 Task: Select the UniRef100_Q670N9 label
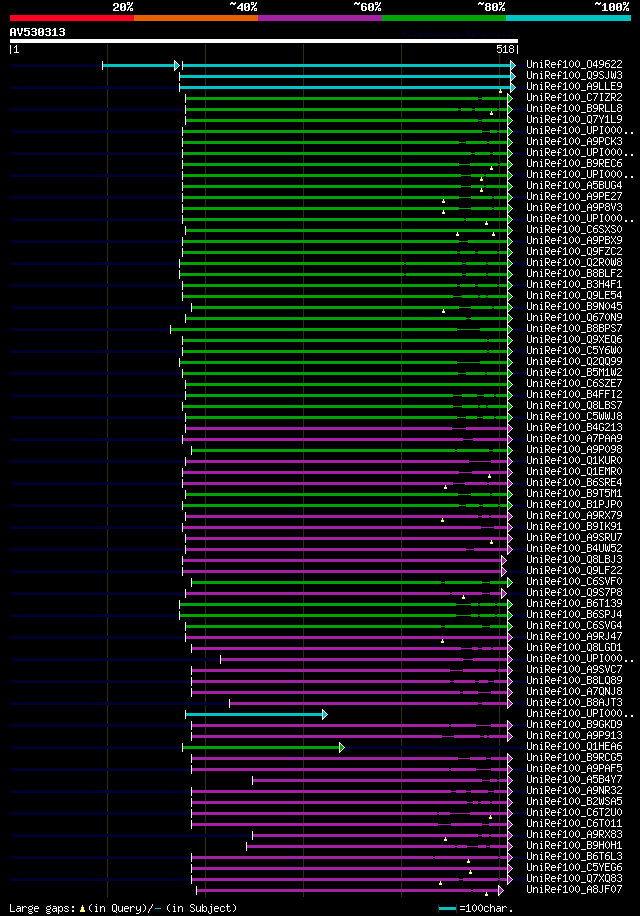574,318
